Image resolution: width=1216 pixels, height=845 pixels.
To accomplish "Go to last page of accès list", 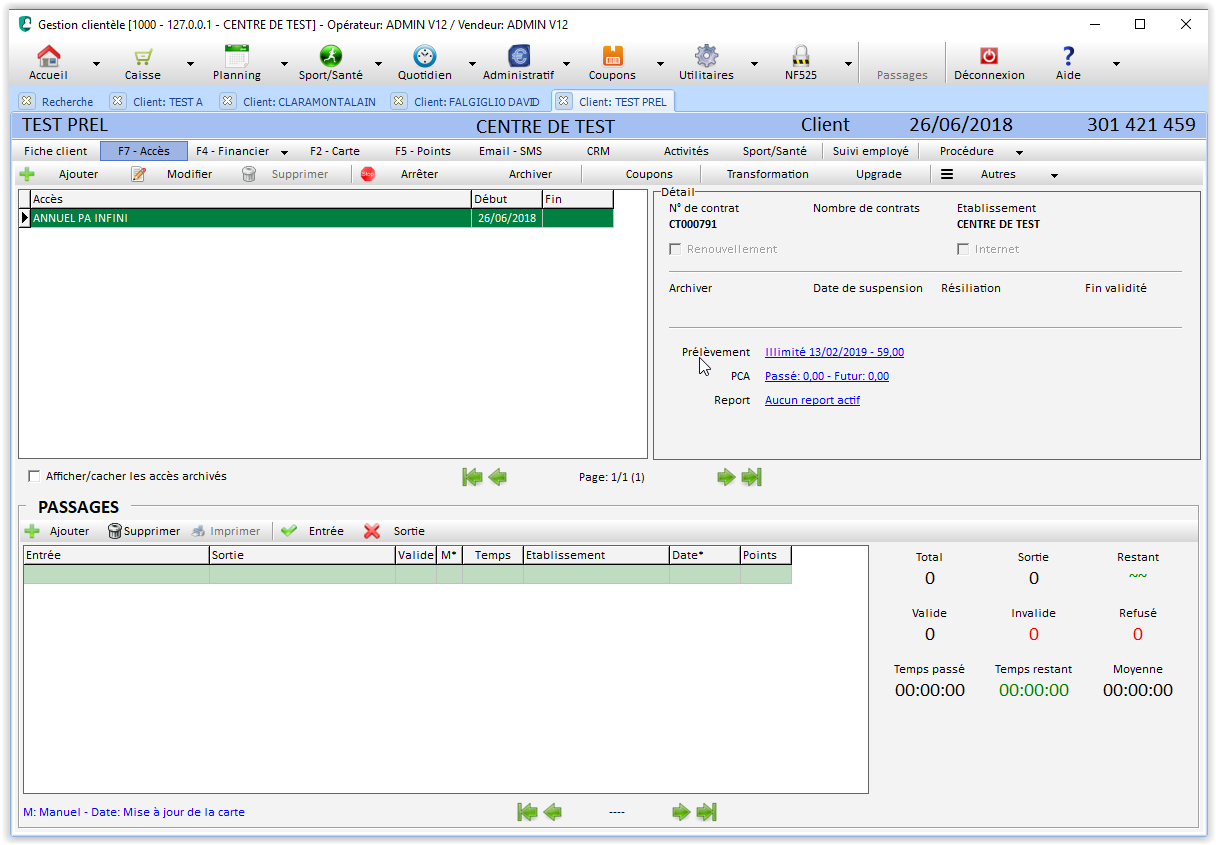I will [x=751, y=477].
